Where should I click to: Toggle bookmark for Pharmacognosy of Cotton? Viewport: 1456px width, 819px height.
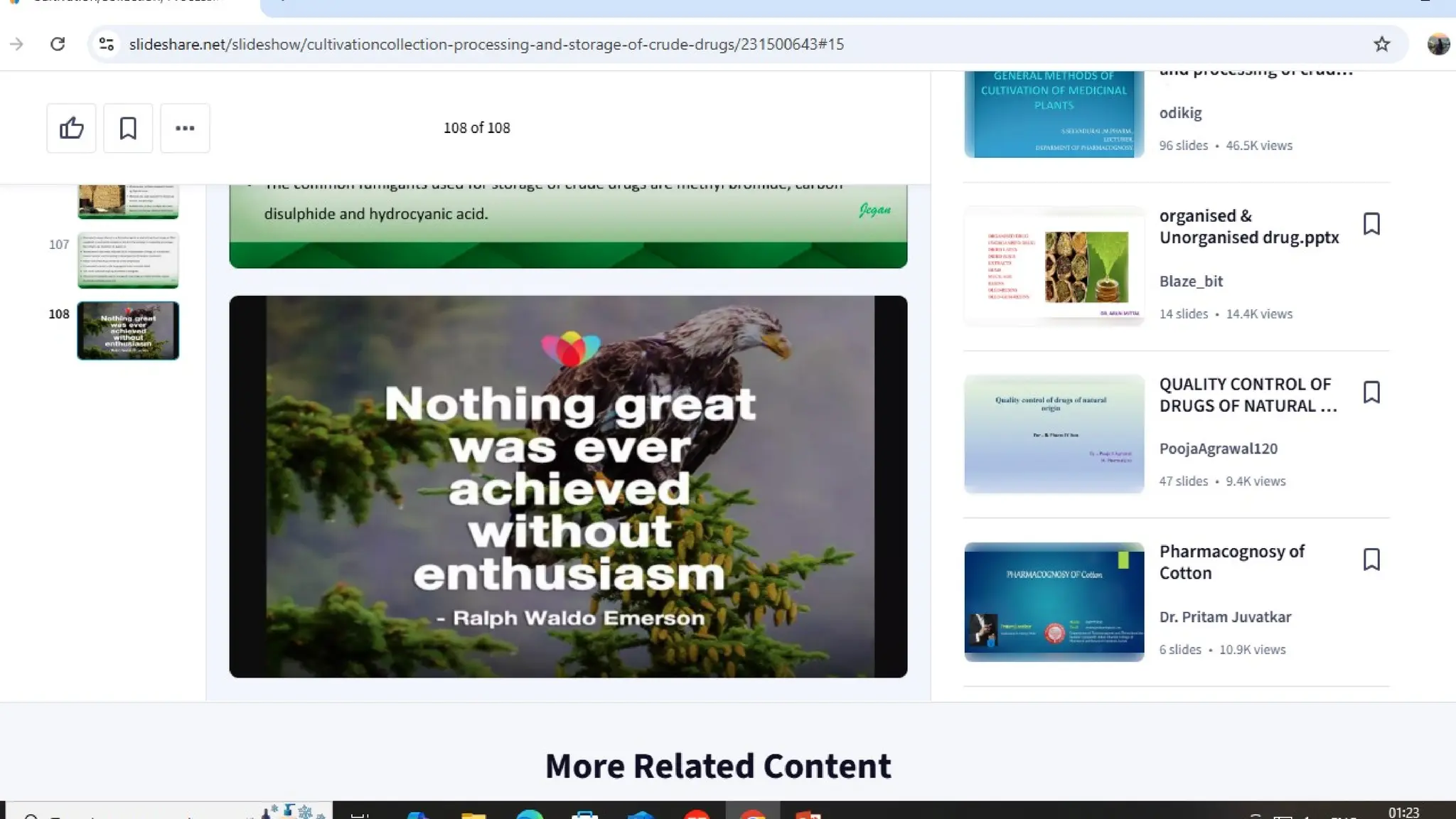click(x=1371, y=560)
